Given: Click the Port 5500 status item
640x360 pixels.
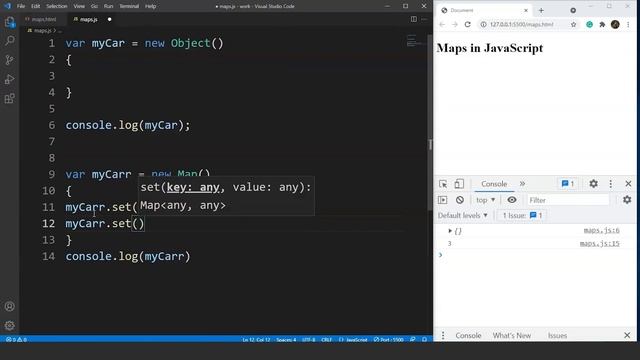Looking at the screenshot, I should (x=388, y=340).
